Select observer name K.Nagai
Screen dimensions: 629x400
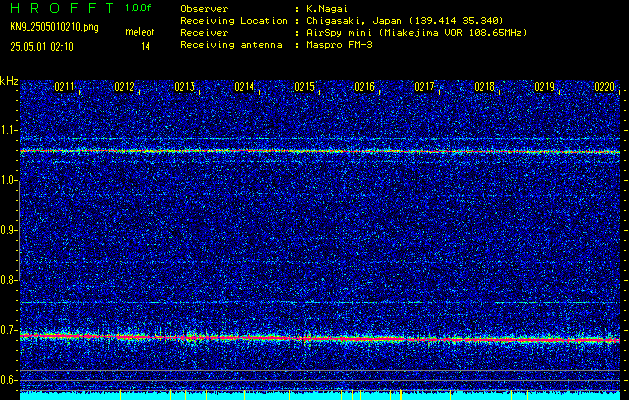tap(327, 9)
